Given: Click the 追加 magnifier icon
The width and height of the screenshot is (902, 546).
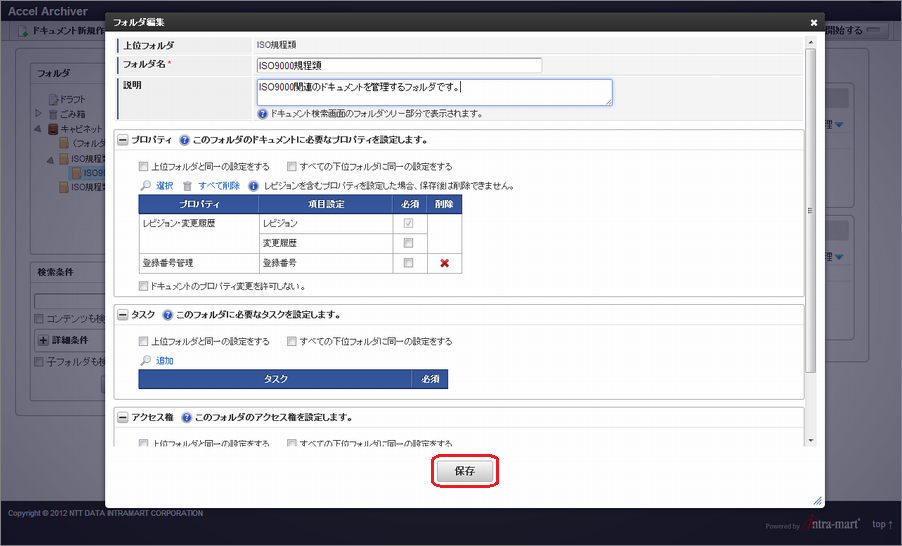Looking at the screenshot, I should tap(146, 361).
